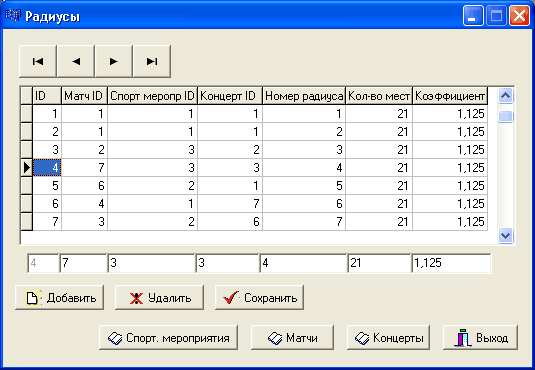This screenshot has width=535, height=370.
Task: Click current-row indicator arrow for ID 4
Action: 27,168
